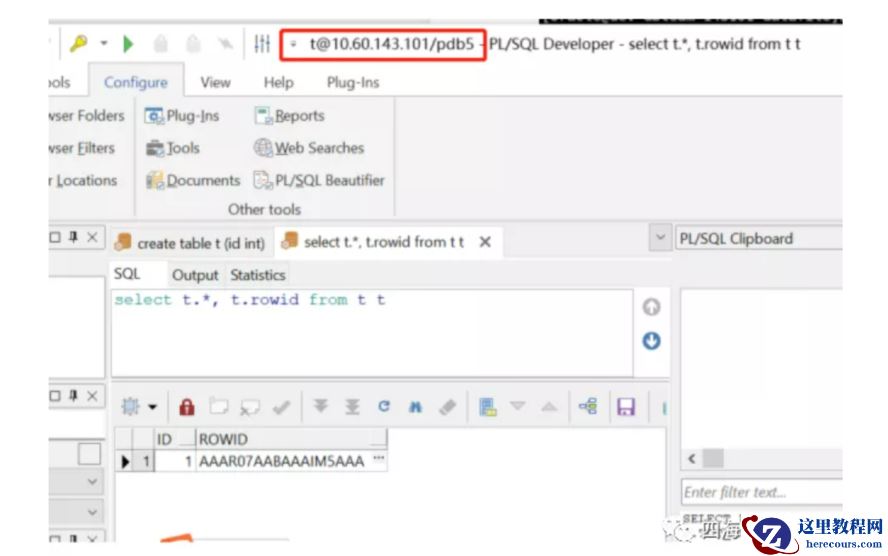This screenshot has height=556, width=888.
Task: Close the middle left docked panel
Action: tap(92, 396)
